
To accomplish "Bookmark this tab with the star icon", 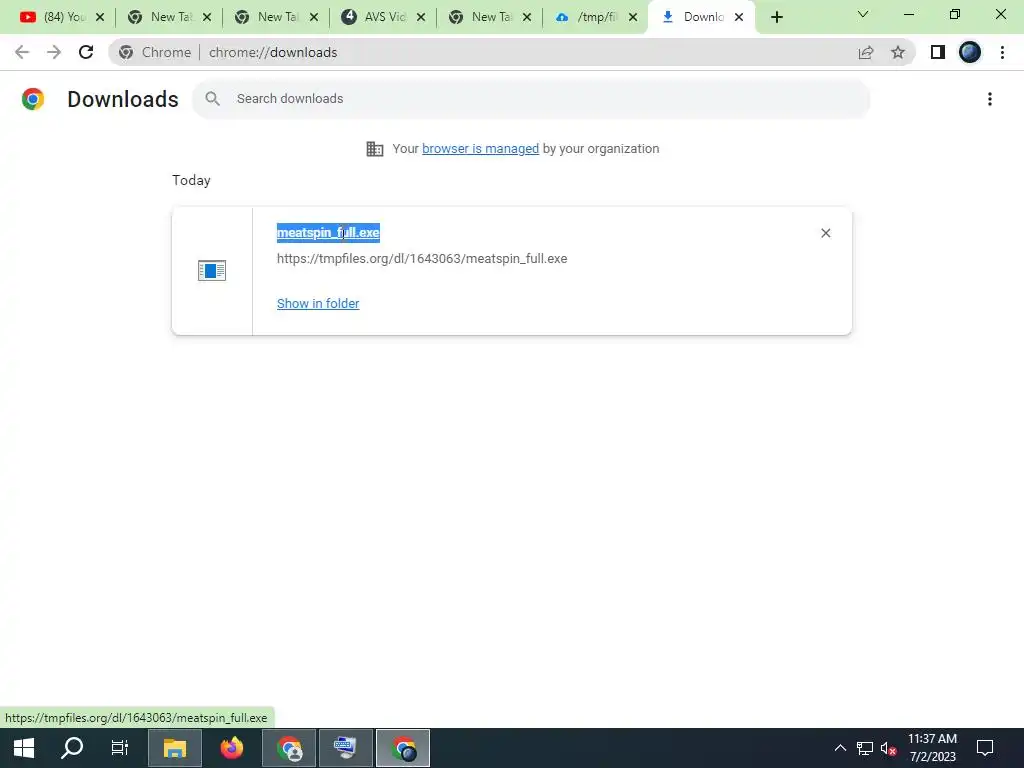I will (x=898, y=52).
